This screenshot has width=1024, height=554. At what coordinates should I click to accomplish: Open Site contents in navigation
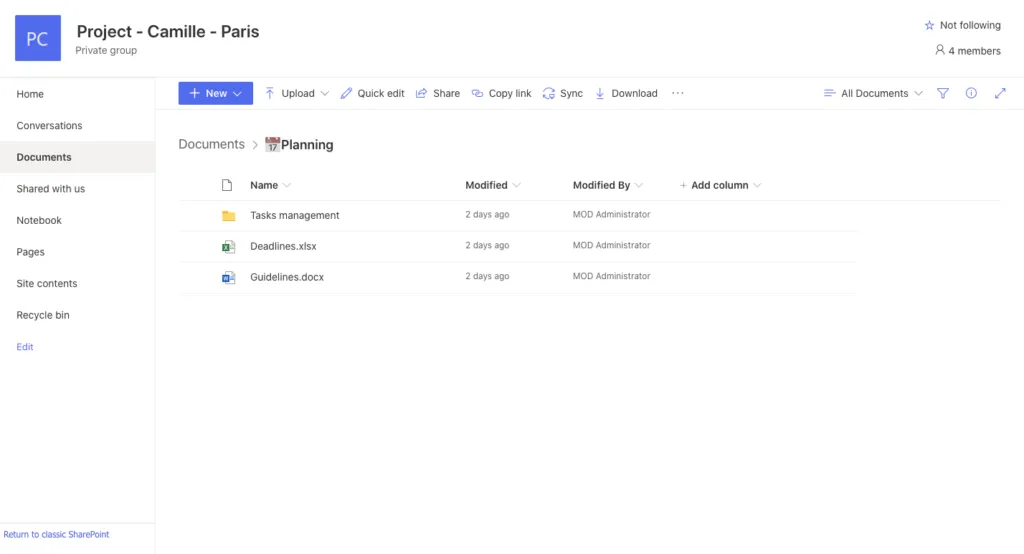click(46, 284)
